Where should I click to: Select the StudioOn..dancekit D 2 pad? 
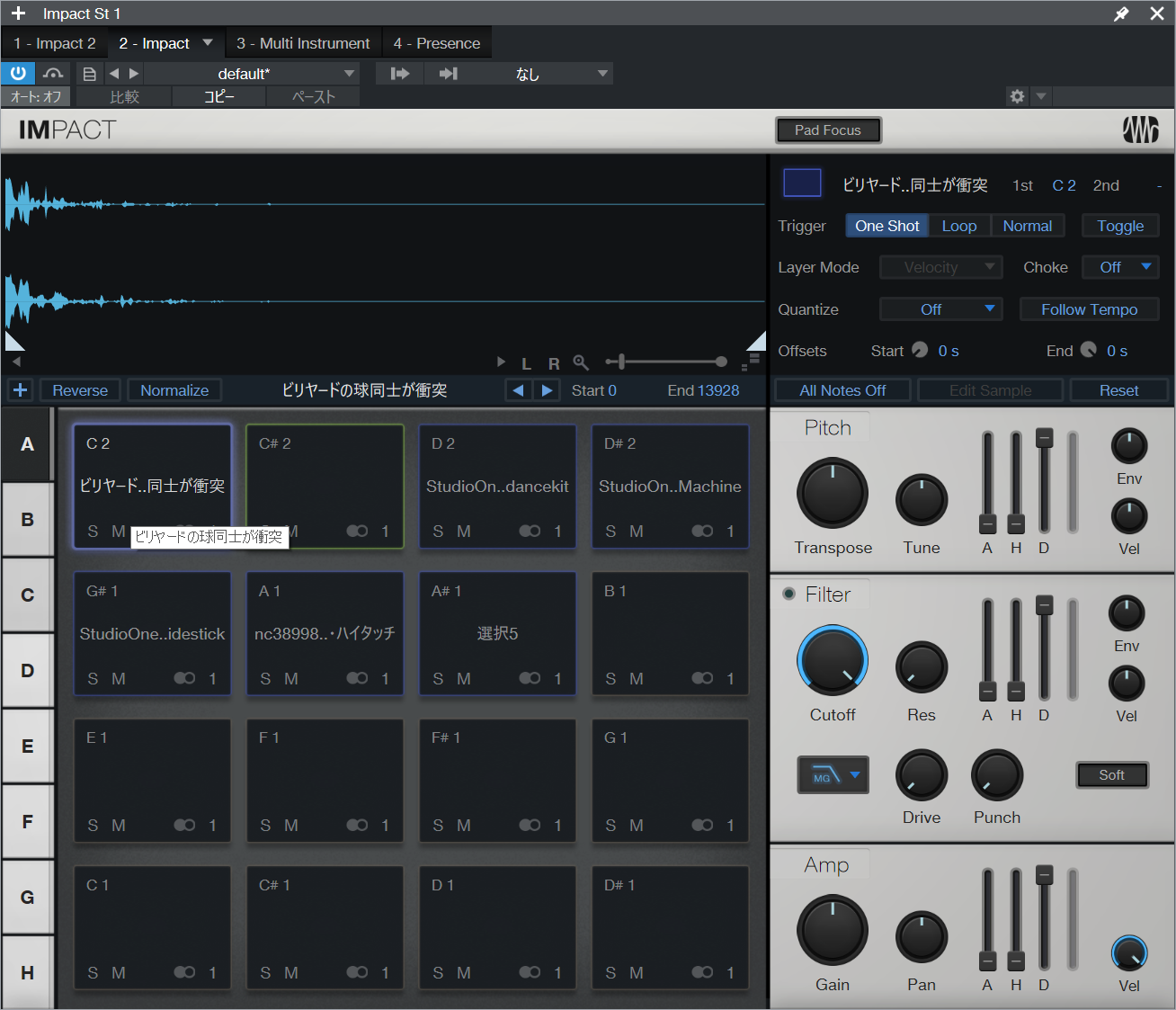point(497,487)
